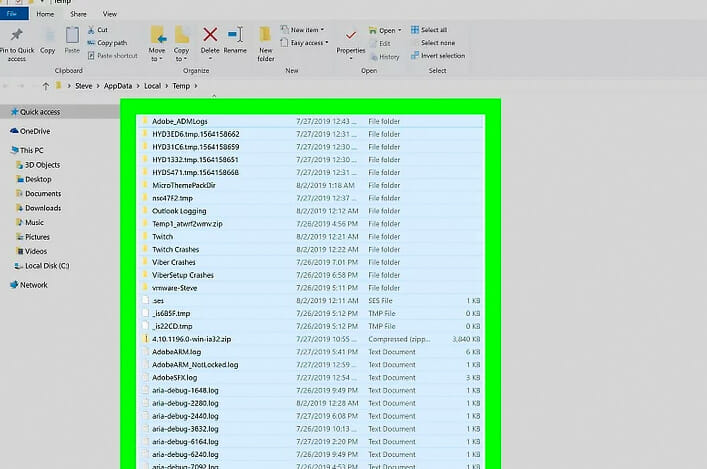This screenshot has height=469, width=707.
Task: Select the Twitch Crashes folder
Action: (310, 249)
